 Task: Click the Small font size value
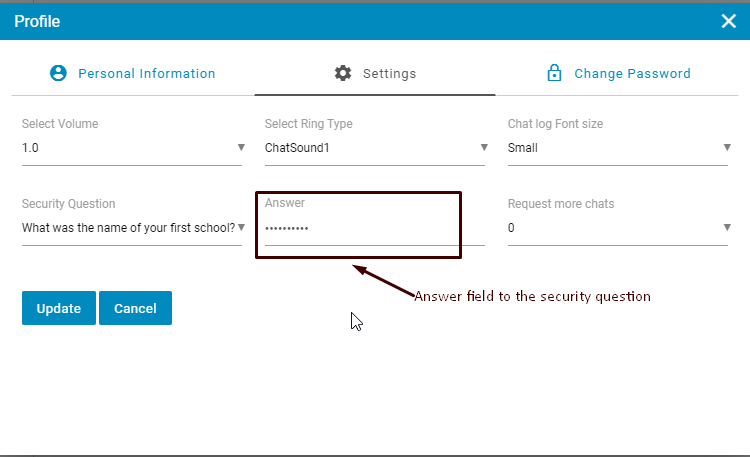[x=522, y=148]
